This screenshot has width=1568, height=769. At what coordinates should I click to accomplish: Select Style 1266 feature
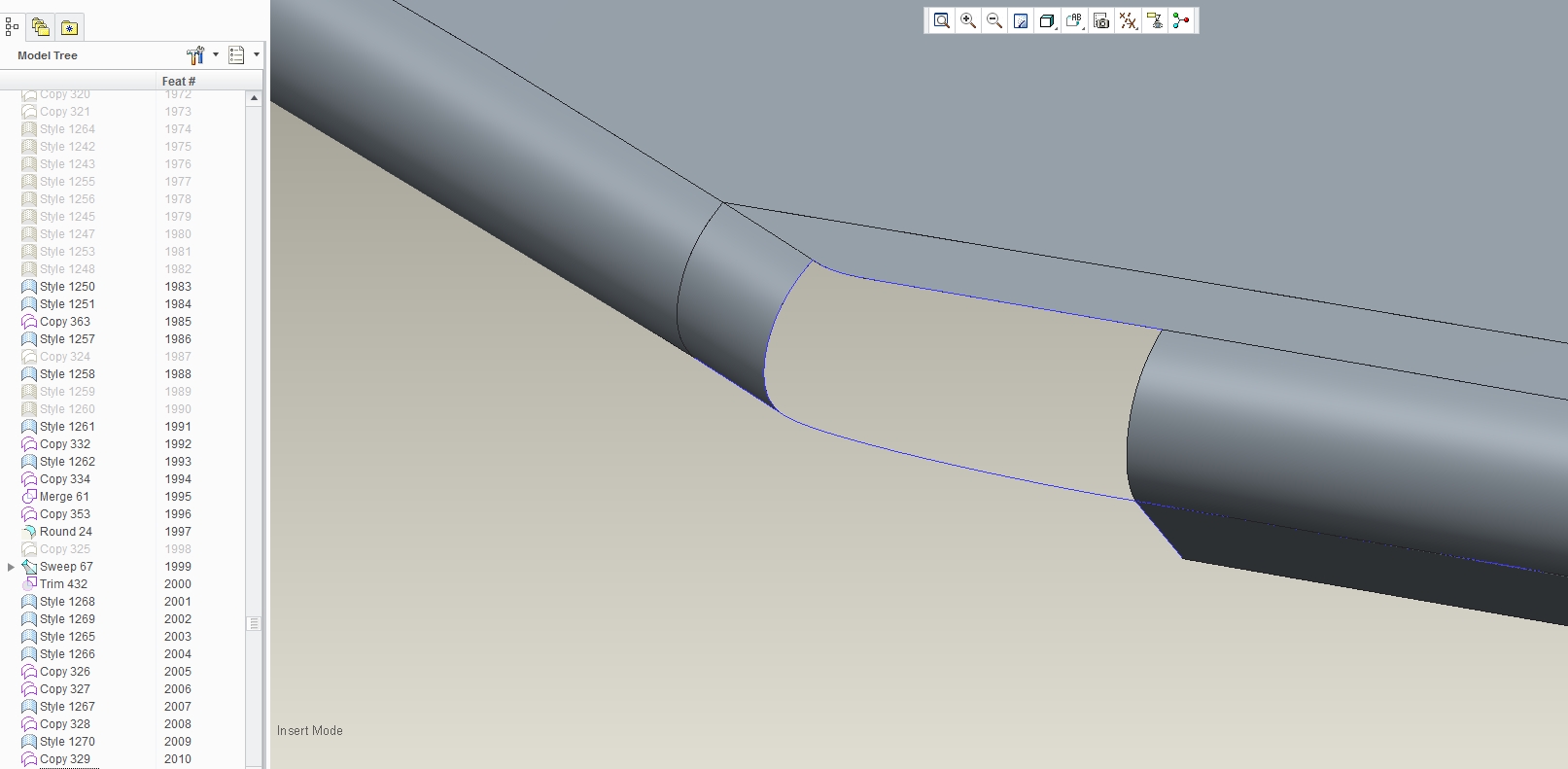58,654
